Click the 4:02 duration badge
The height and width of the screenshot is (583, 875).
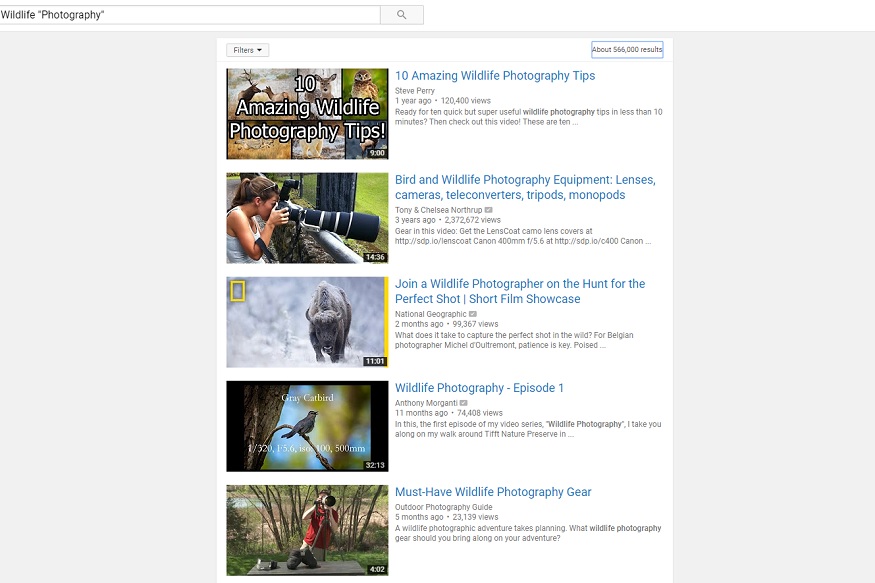click(377, 570)
